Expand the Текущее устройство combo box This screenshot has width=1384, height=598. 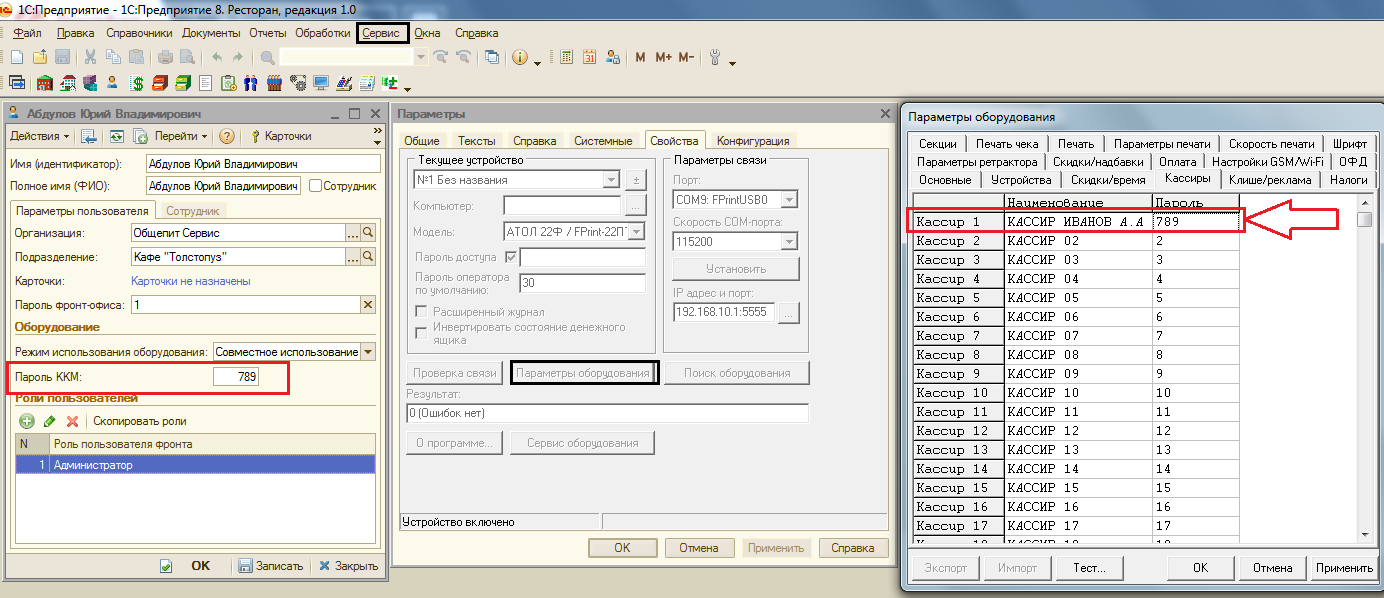click(x=610, y=180)
